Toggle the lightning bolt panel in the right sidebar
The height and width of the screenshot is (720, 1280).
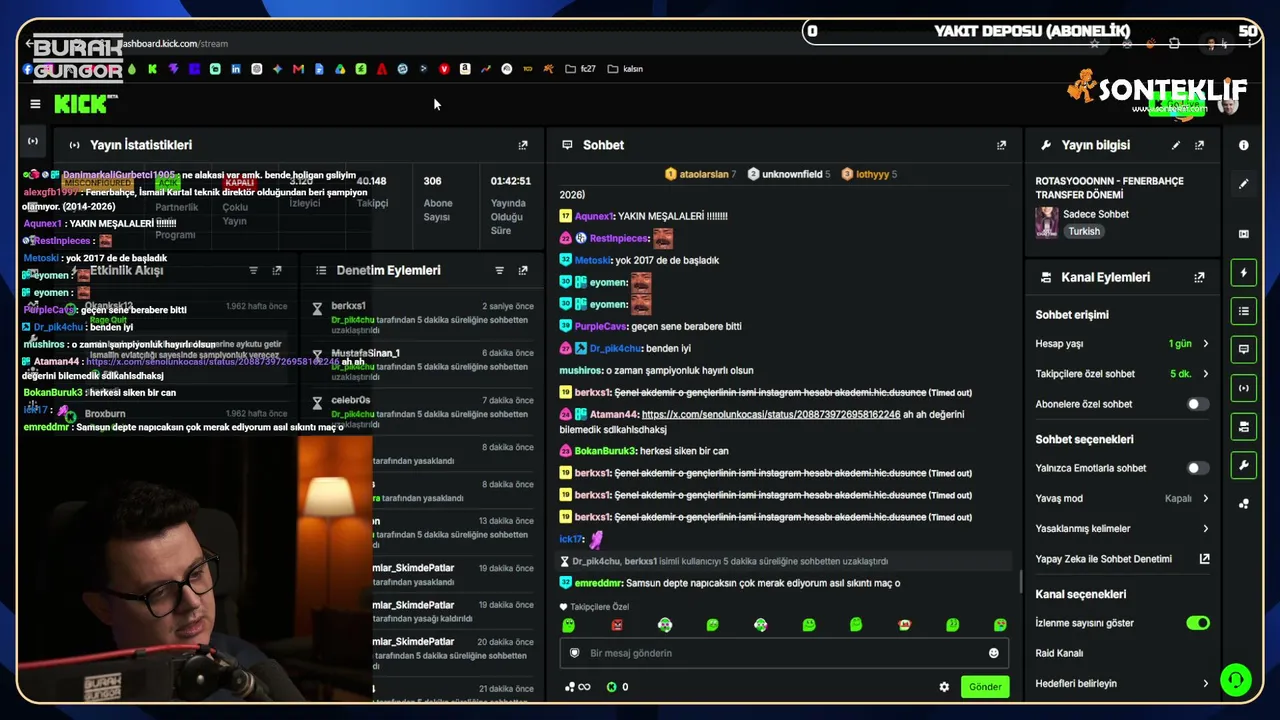(x=1244, y=273)
